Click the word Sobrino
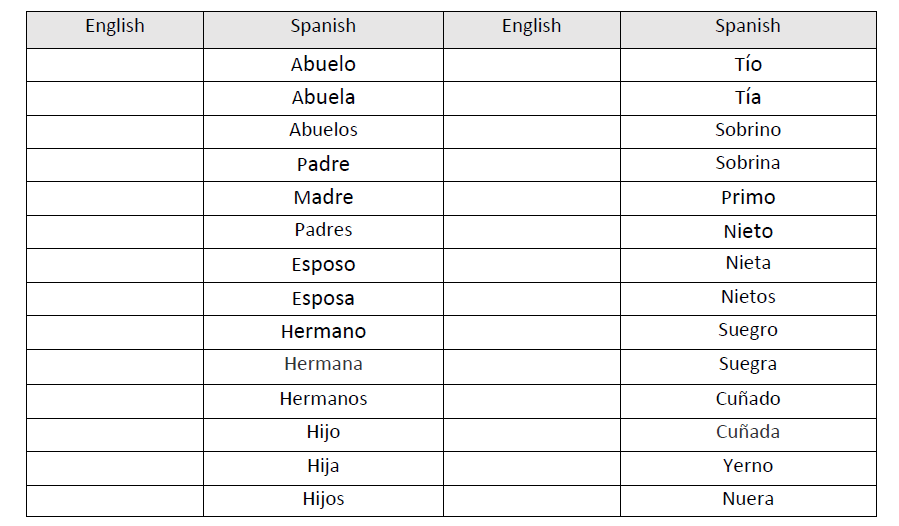Screen dimensions: 899x526 (748, 130)
